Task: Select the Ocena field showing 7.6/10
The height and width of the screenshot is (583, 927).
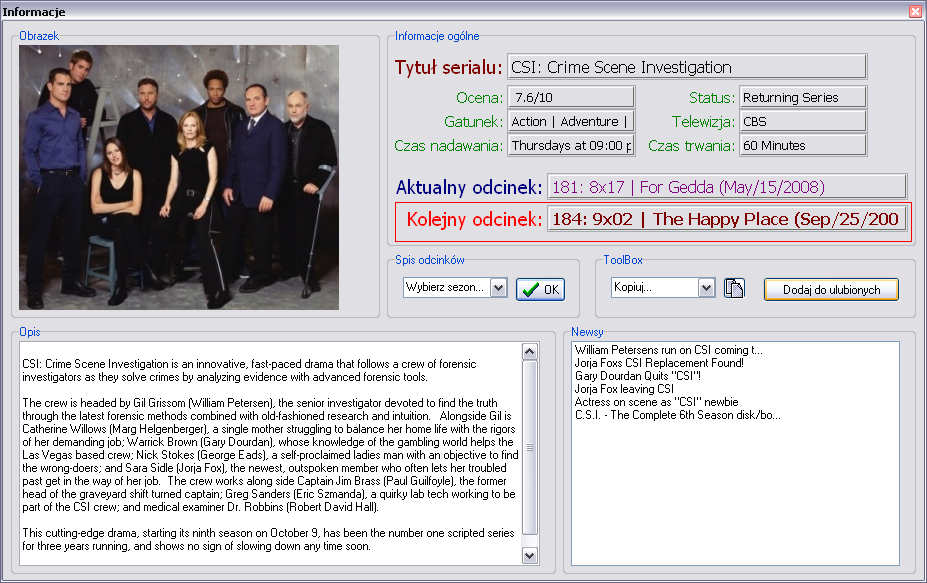Action: click(x=571, y=97)
